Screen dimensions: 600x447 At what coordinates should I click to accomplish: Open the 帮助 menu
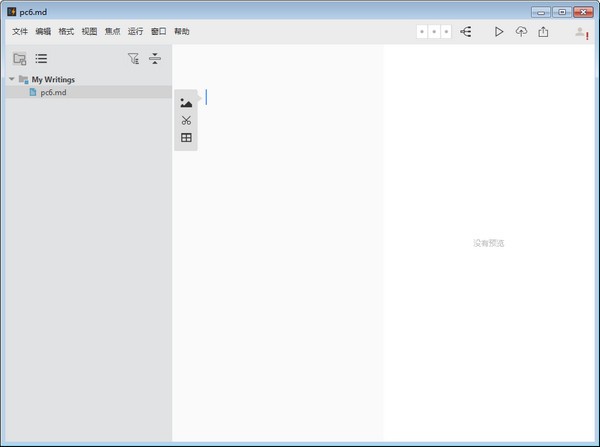[x=182, y=31]
